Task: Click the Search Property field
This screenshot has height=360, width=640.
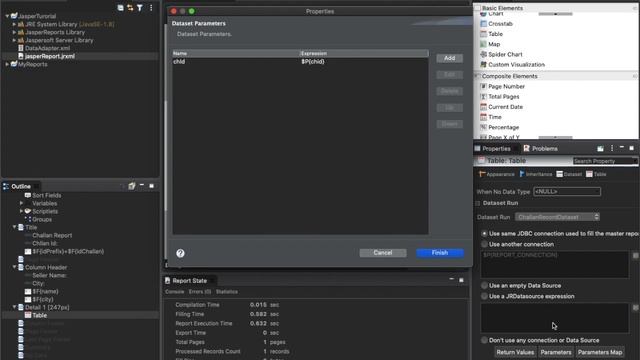Action: pos(605,161)
